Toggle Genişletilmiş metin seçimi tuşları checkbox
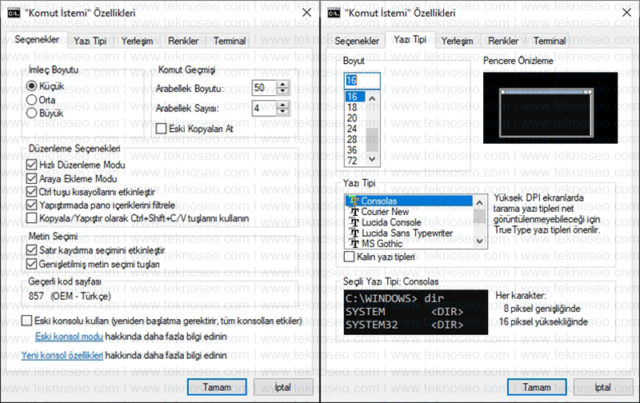This screenshot has width=640, height=403. [31, 264]
